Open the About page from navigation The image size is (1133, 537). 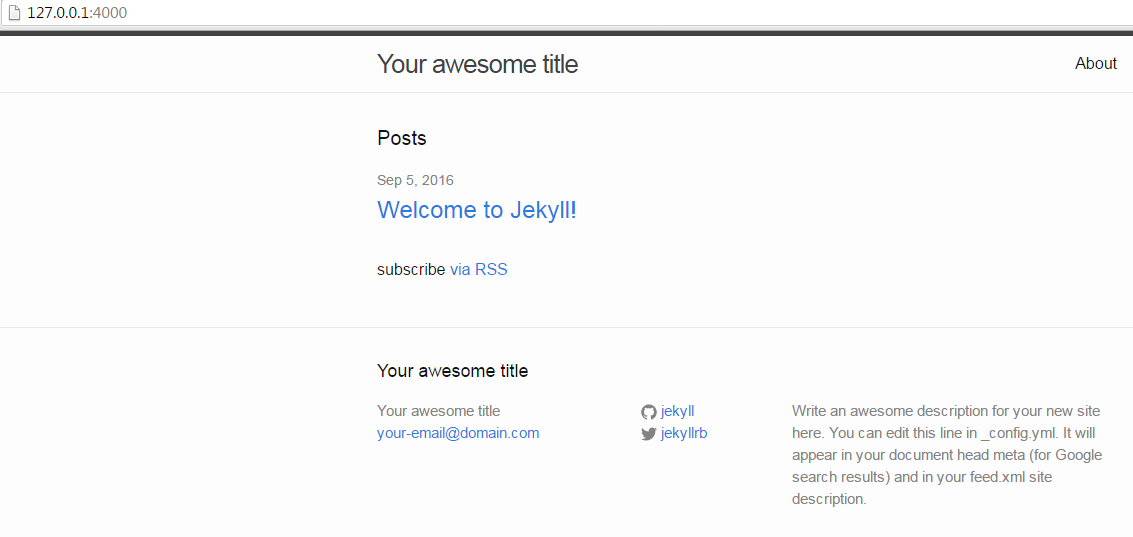click(1095, 63)
